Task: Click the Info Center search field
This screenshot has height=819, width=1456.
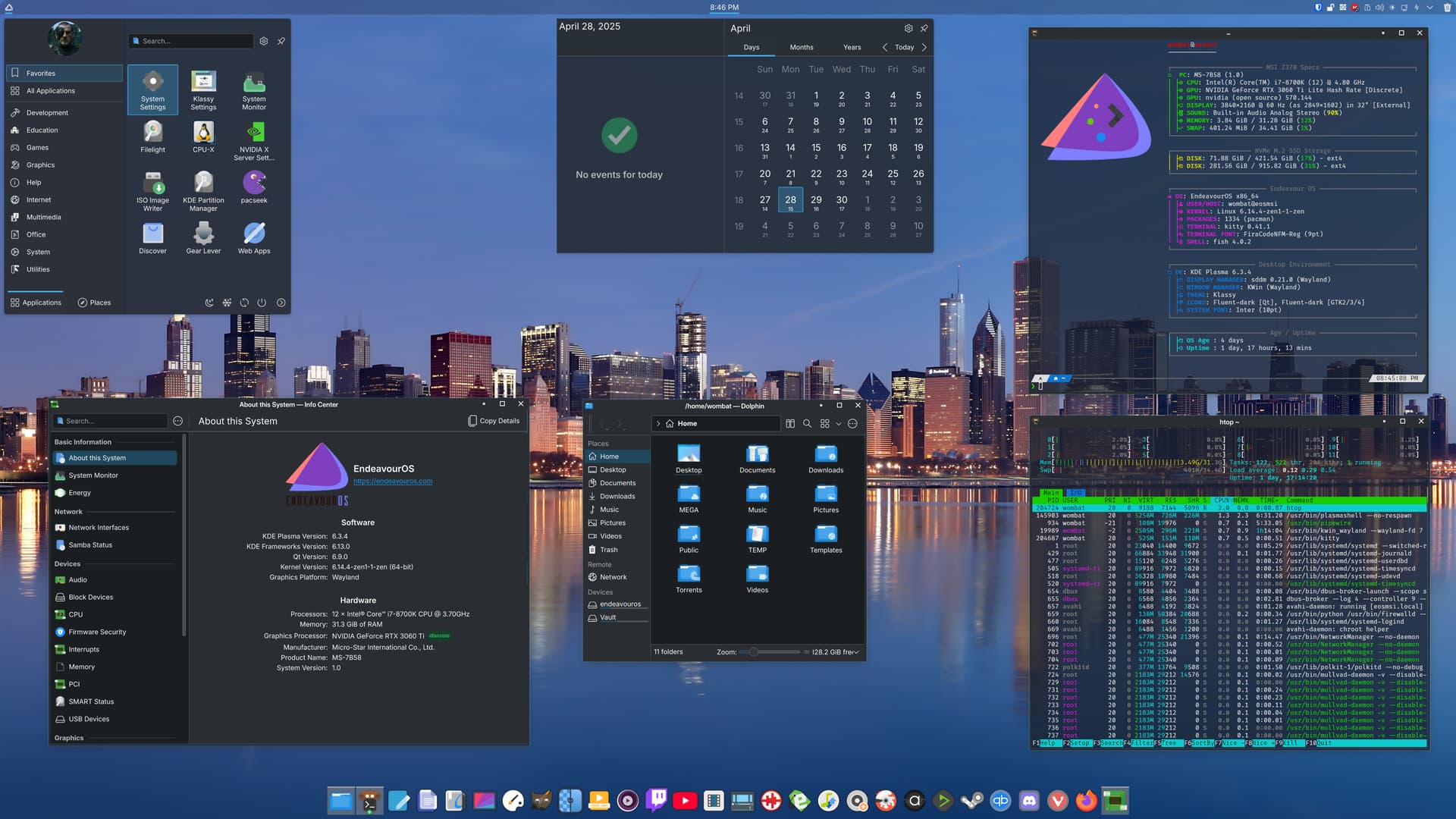Action: pos(110,421)
